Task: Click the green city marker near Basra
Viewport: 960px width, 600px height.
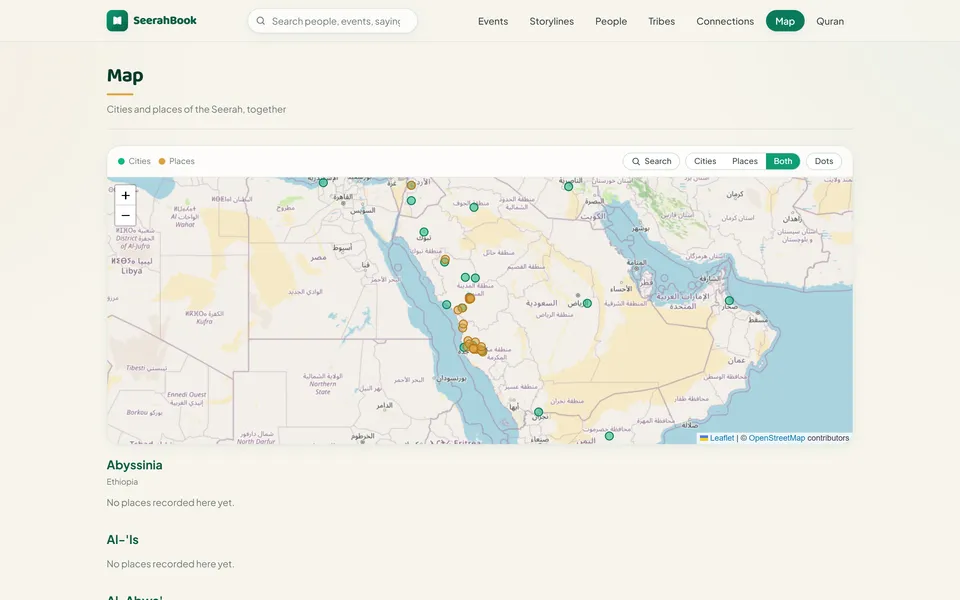Action: (x=569, y=186)
